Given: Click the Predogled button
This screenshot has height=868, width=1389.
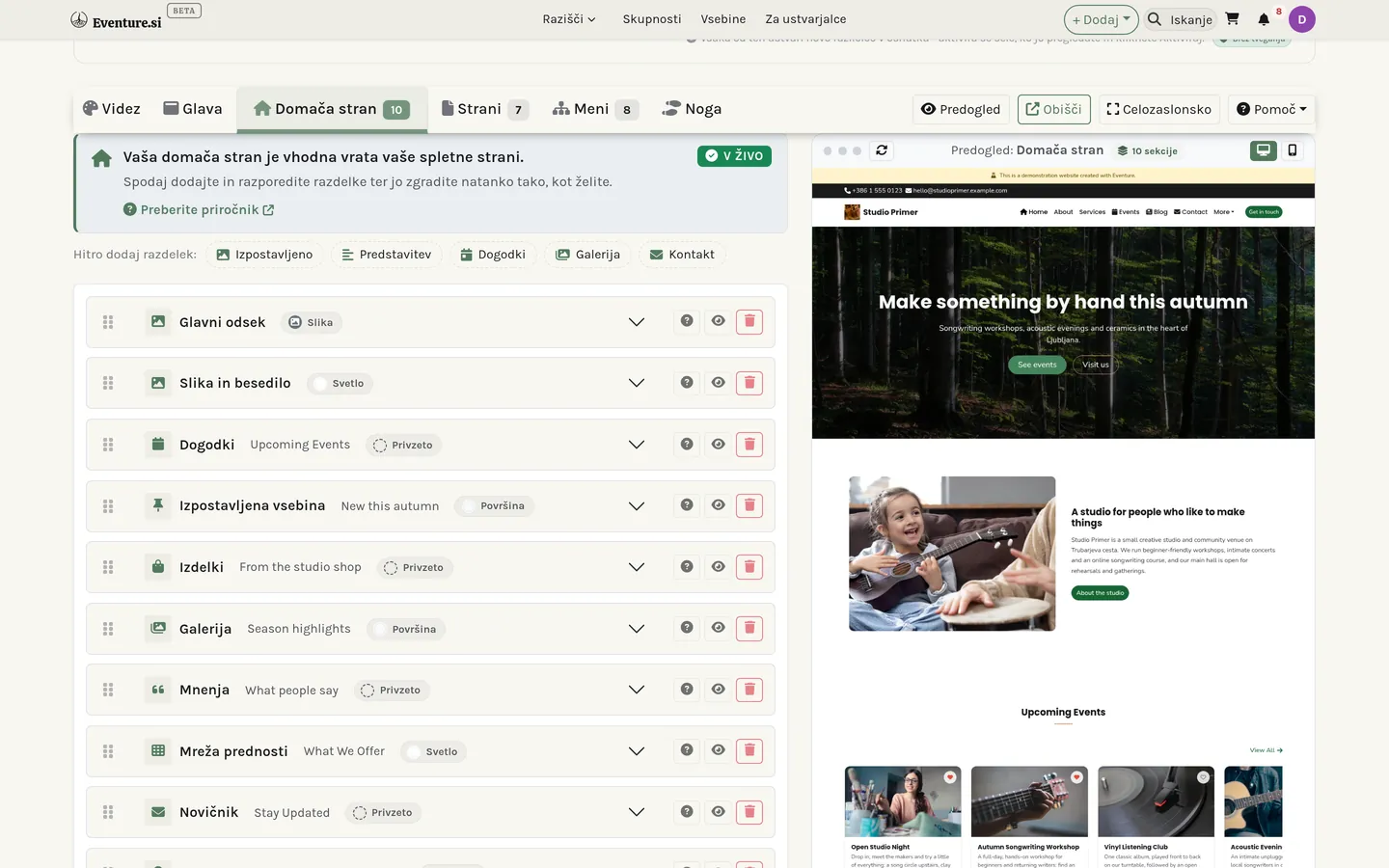Looking at the screenshot, I should 961,109.
